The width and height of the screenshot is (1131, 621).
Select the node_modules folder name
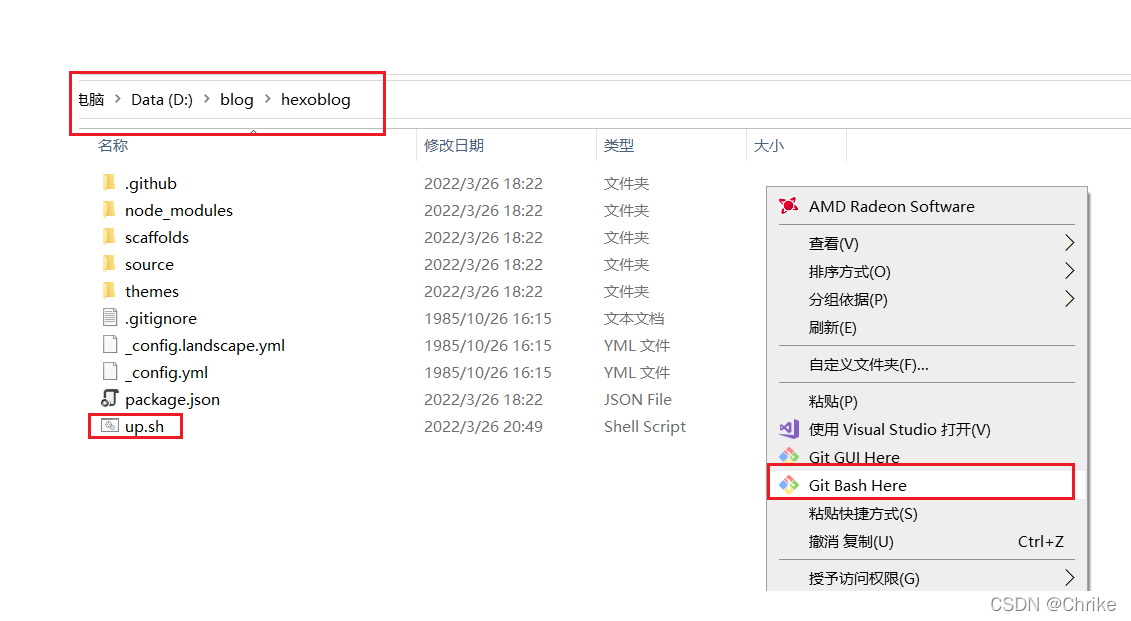click(x=179, y=211)
